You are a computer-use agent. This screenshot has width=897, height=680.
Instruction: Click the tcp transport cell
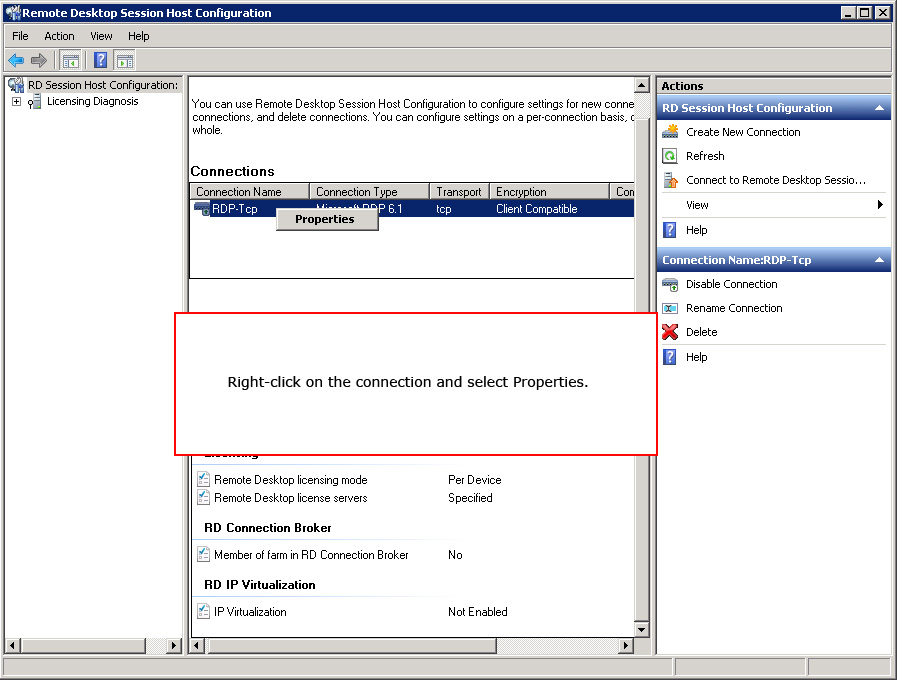[x=444, y=209]
